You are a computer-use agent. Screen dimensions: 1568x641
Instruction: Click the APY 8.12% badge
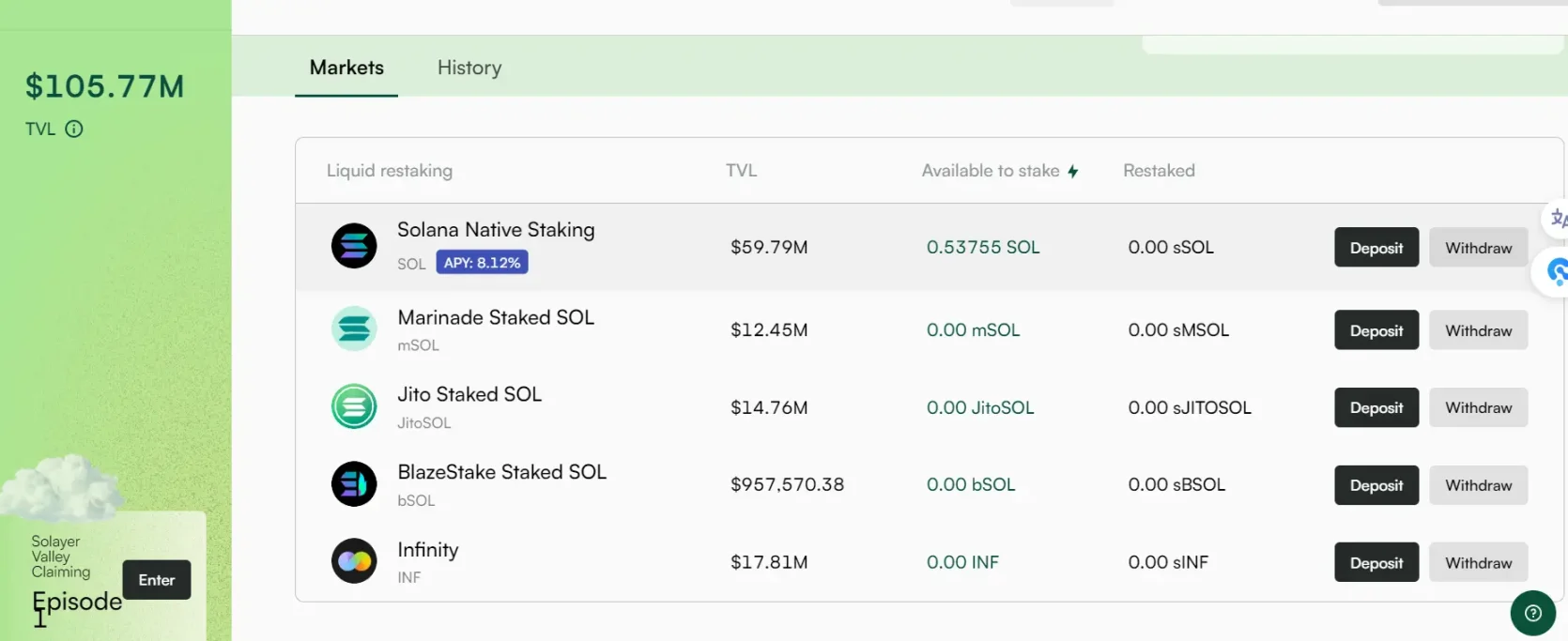click(x=482, y=263)
